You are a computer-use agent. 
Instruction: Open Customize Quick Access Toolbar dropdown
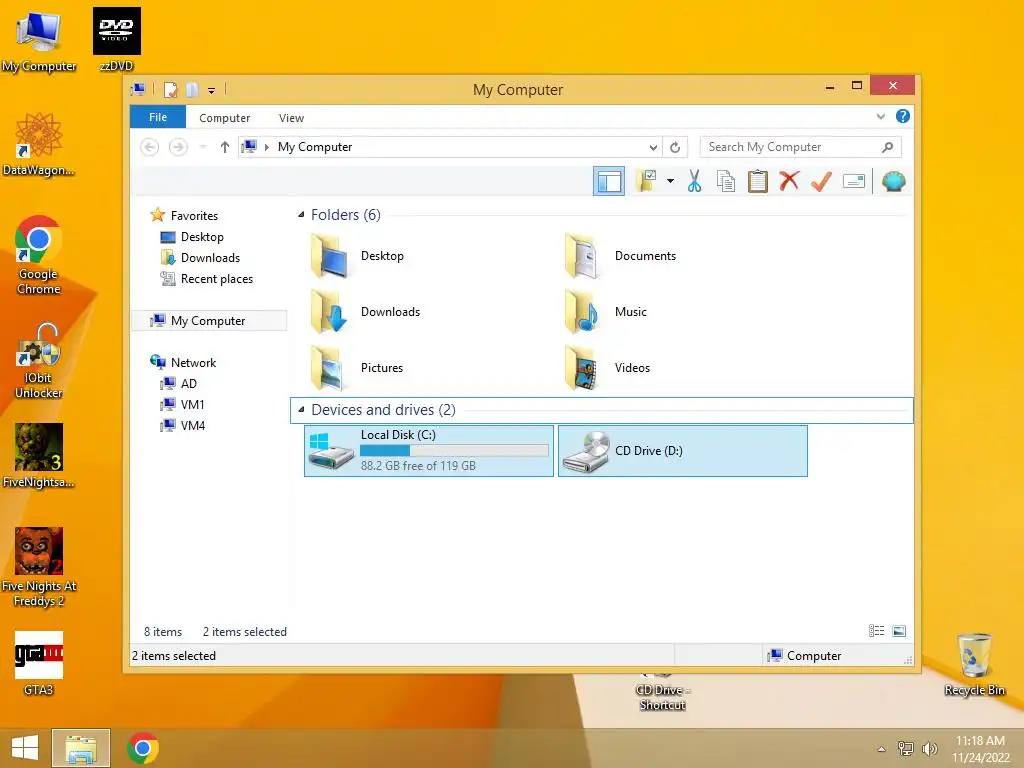click(x=212, y=91)
